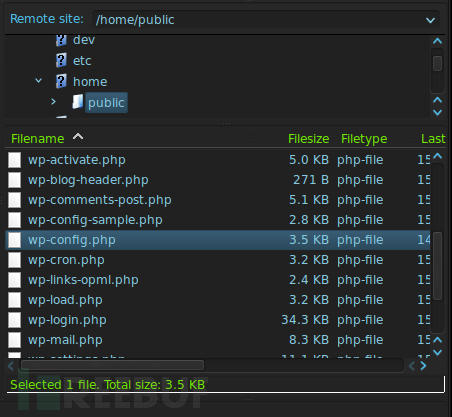Screen dimensions: 452x417
Task: Sort files by the Filetype column header
Action: tap(364, 139)
